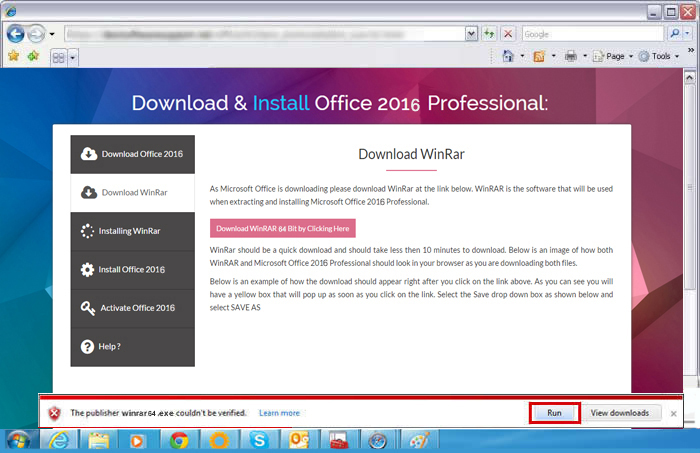Screen dimensions: 700x453
Task: Select the Install Office 2016 sidebar item
Action: 133,270
